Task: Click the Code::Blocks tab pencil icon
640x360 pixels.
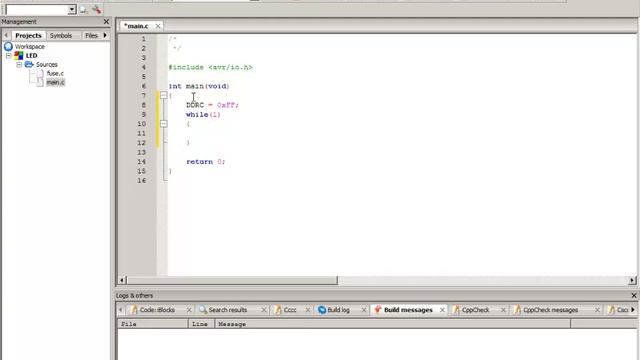Action: pos(134,310)
